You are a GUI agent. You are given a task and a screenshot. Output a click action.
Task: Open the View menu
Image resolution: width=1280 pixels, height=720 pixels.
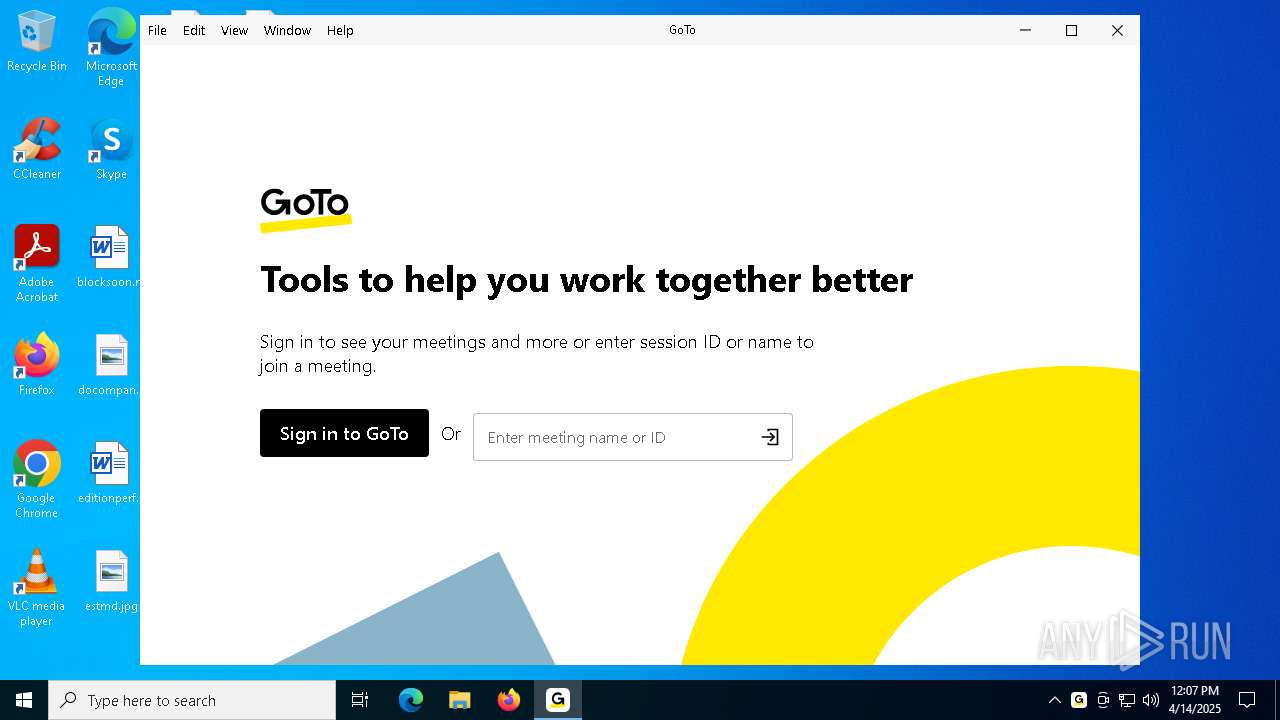click(234, 30)
